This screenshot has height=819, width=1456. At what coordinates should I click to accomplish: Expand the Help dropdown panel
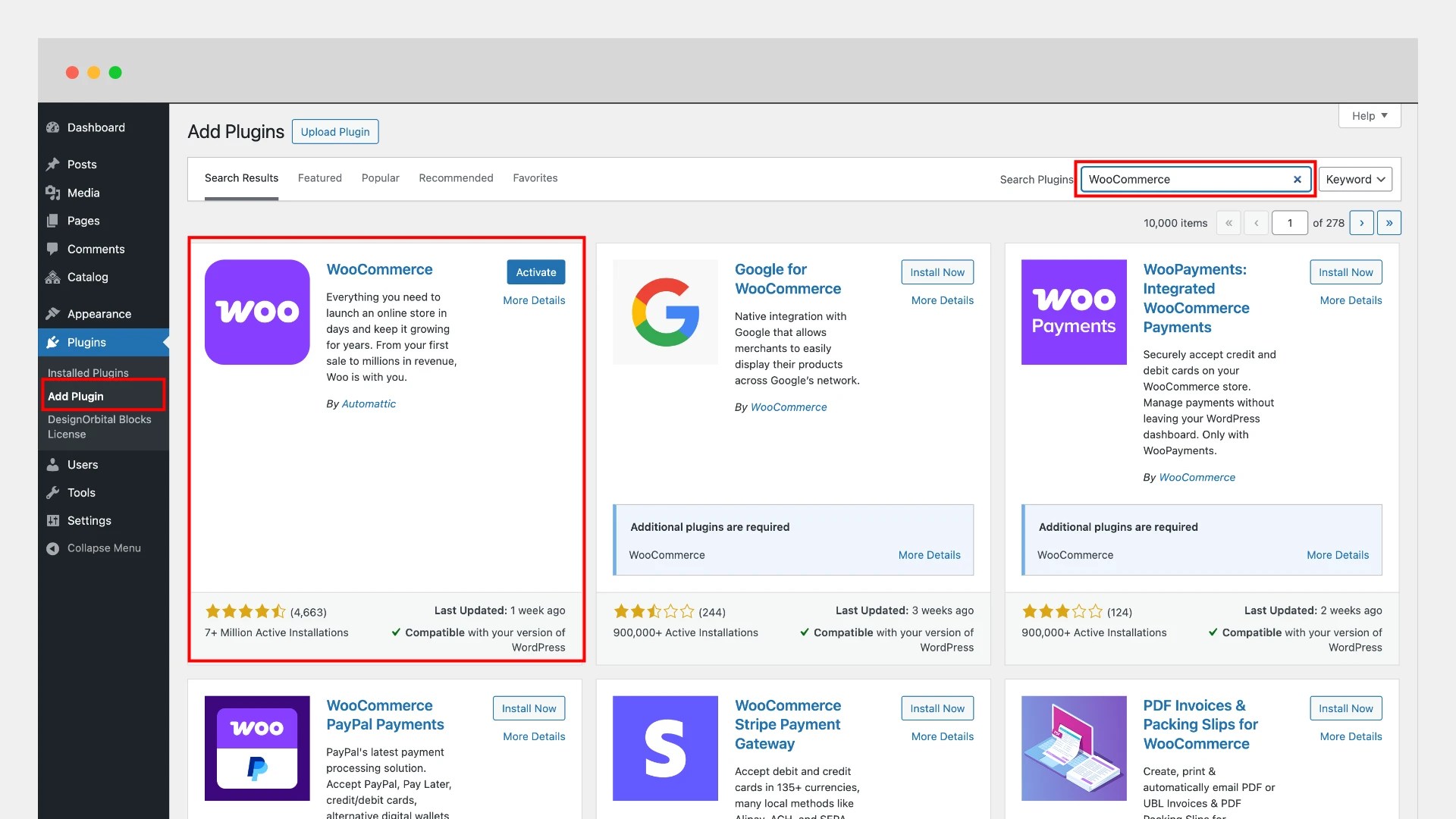1370,116
